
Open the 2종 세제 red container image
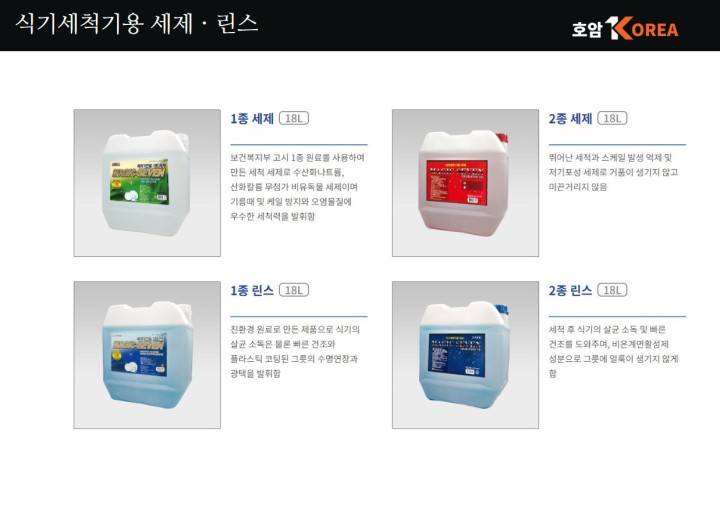[465, 183]
